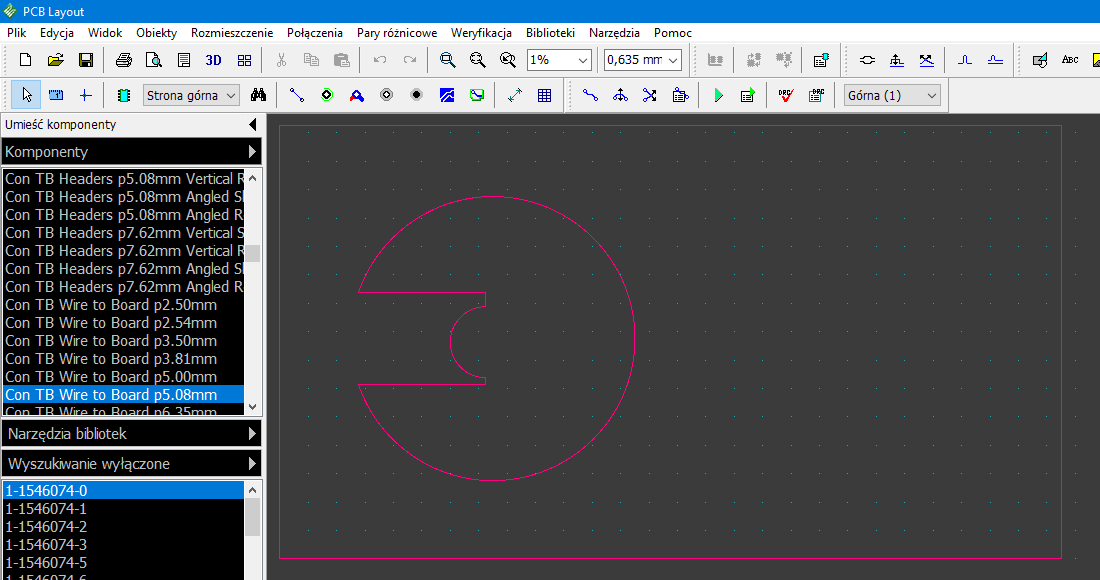Select Con TB Wire to Board p3.81mm library
Viewport: 1100px width, 580px height.
click(x=111, y=359)
